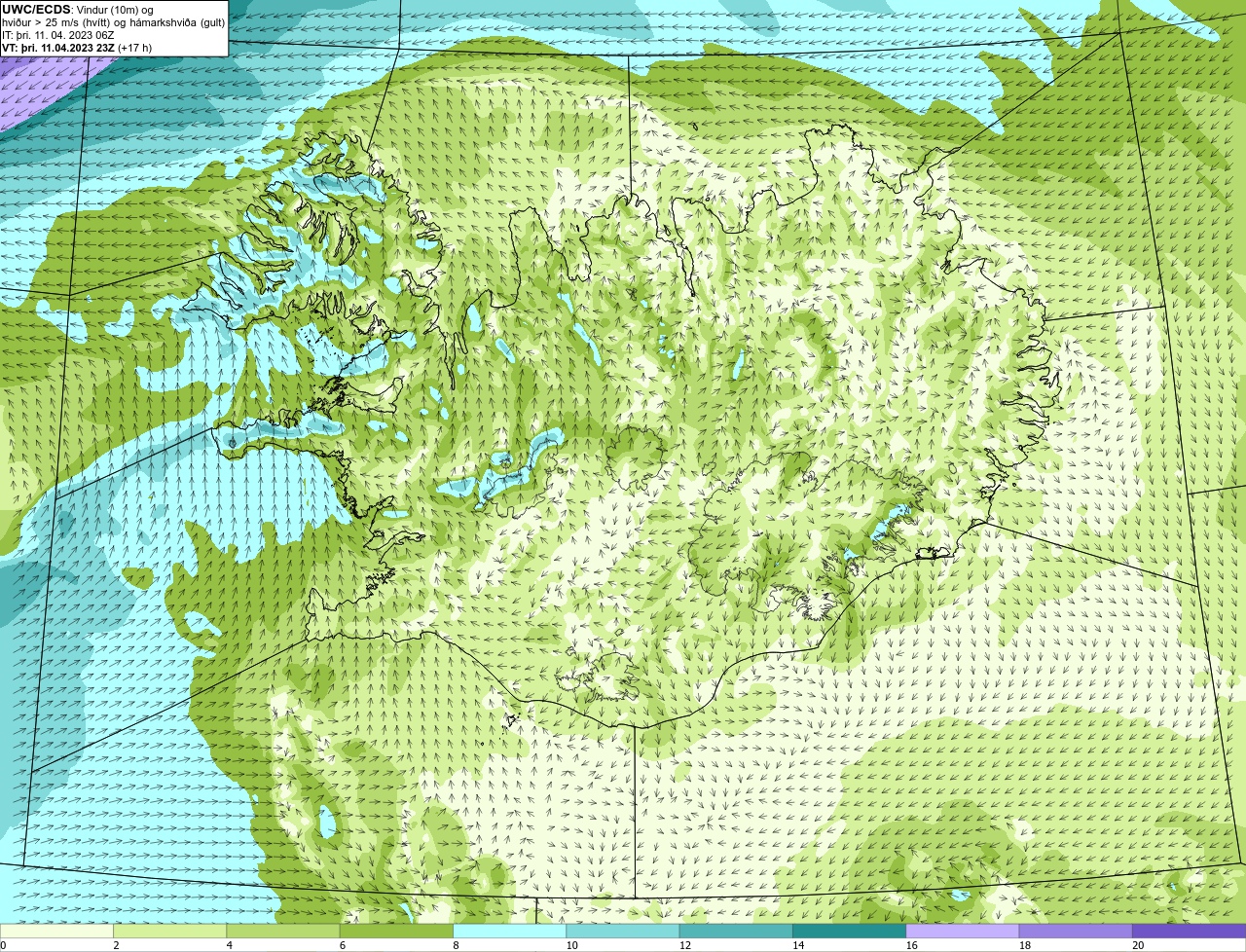
Task: Click the legend scale label "10"
Action: 571,945
